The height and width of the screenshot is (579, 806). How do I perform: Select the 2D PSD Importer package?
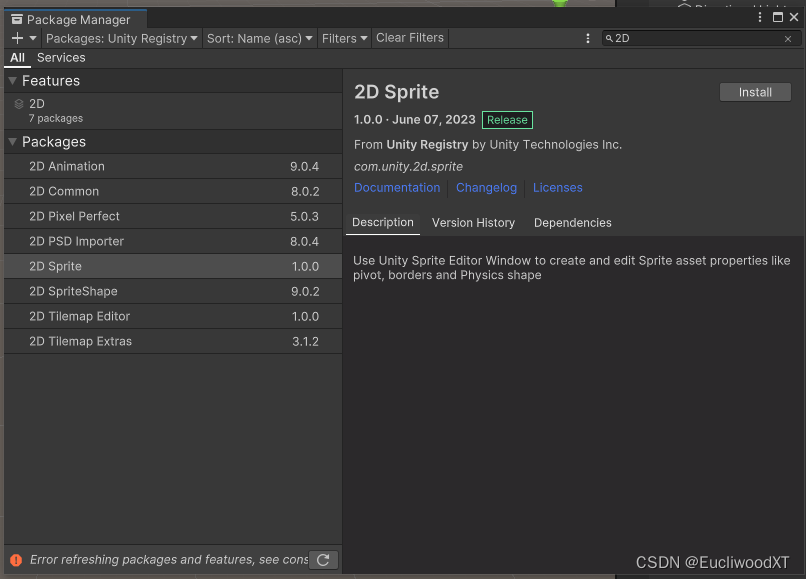[173, 241]
